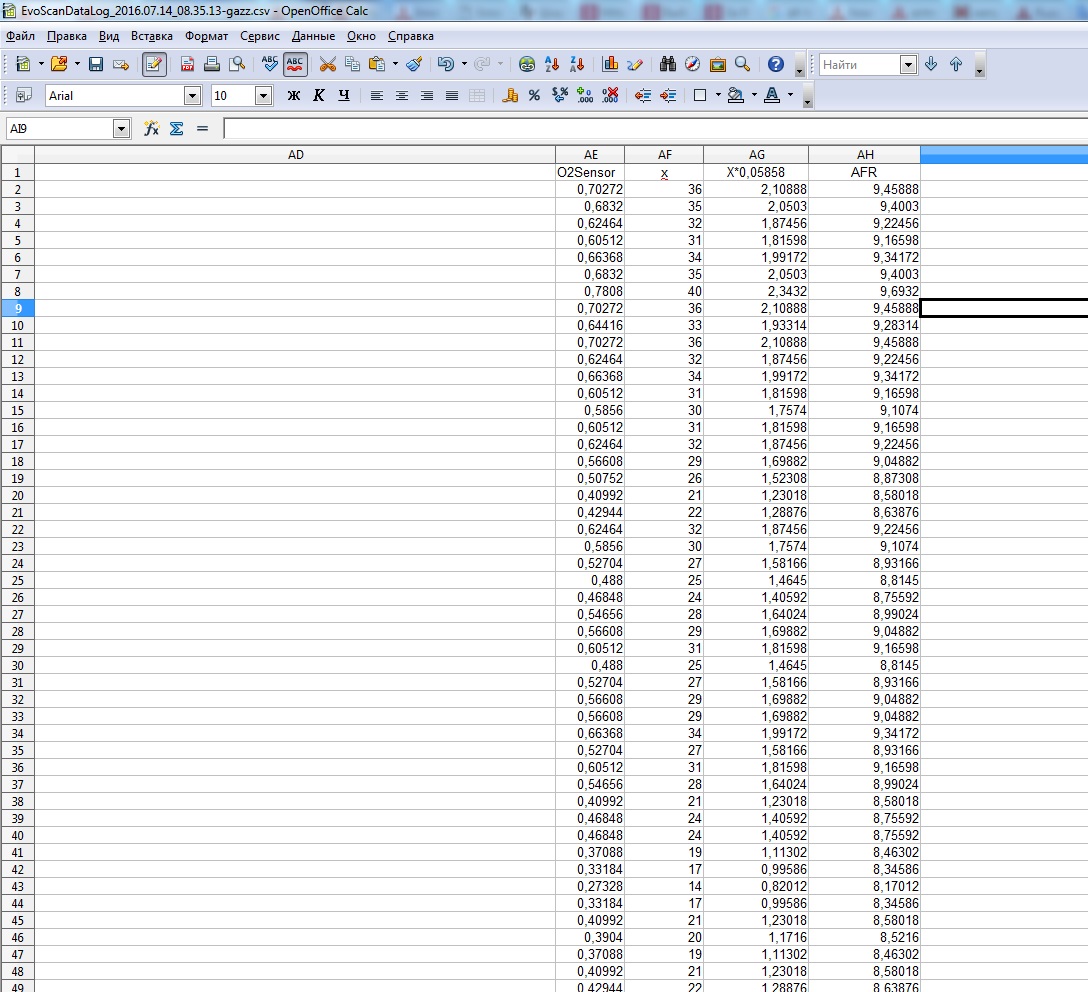Click the Cut scissors icon
The height and width of the screenshot is (992, 1088).
pos(327,64)
